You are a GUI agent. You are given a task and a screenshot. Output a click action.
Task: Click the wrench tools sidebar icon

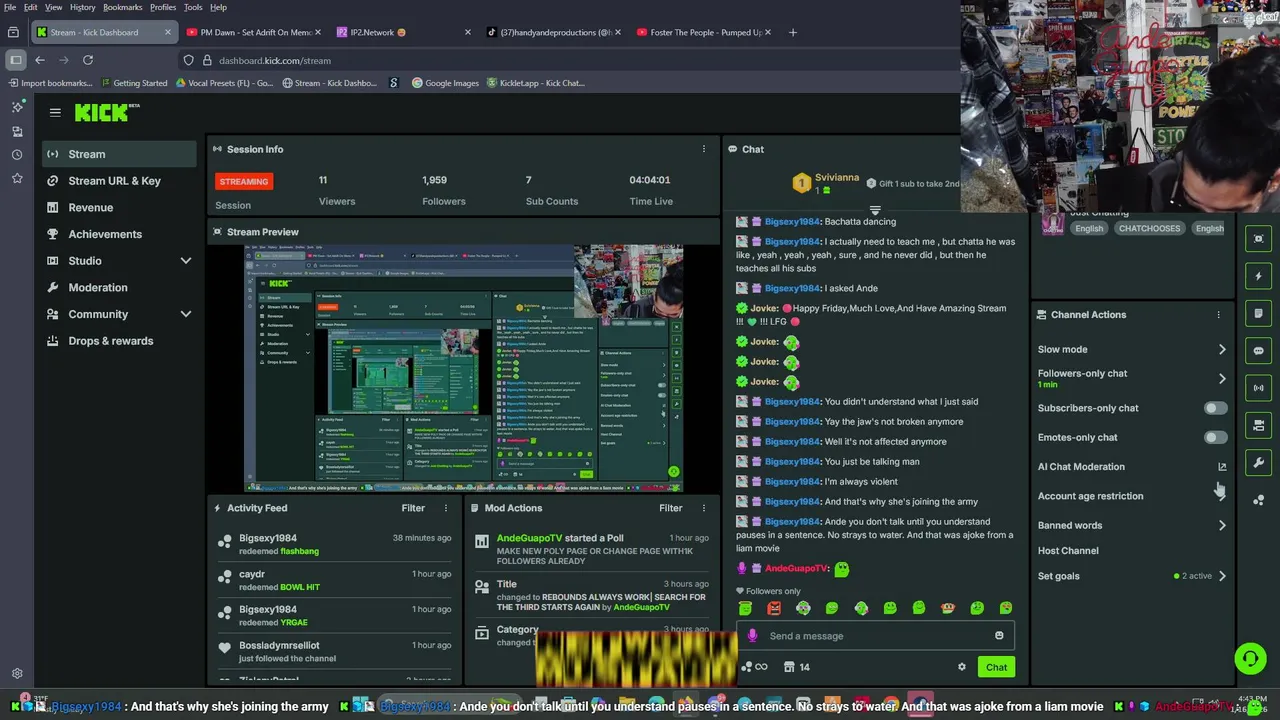click(1258, 462)
